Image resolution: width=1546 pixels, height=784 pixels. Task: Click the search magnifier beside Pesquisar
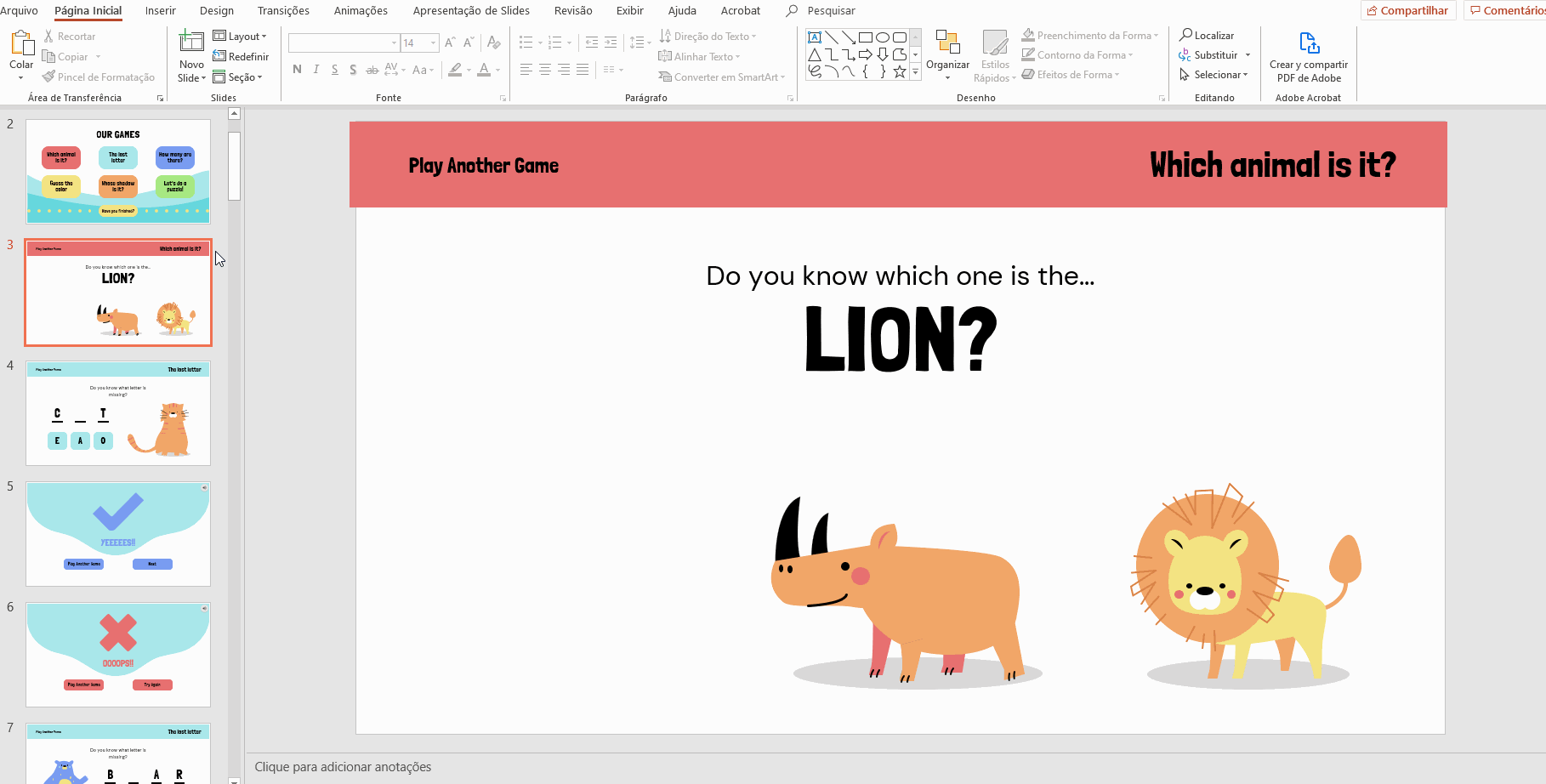click(793, 10)
